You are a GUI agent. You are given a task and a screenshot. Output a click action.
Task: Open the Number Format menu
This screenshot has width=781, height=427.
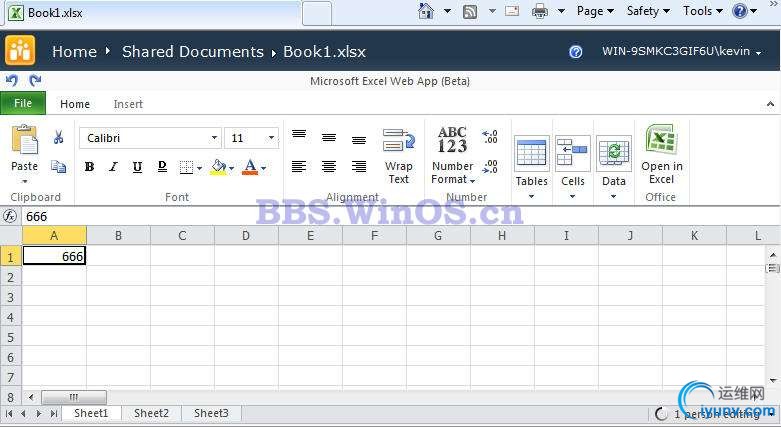(x=452, y=155)
